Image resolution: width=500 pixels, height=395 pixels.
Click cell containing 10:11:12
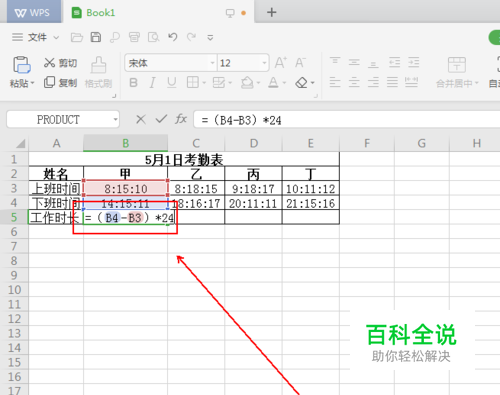pyautogui.click(x=310, y=188)
